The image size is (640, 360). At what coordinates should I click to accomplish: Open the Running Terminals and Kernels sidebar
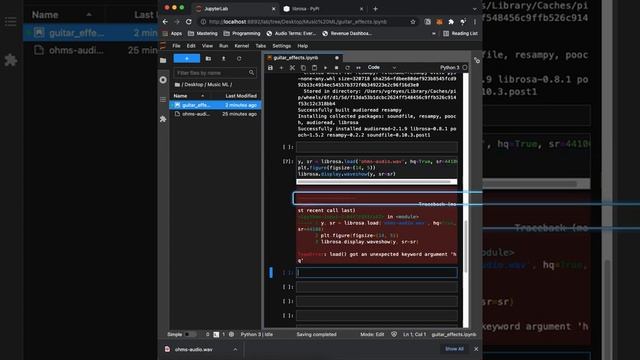point(163,80)
